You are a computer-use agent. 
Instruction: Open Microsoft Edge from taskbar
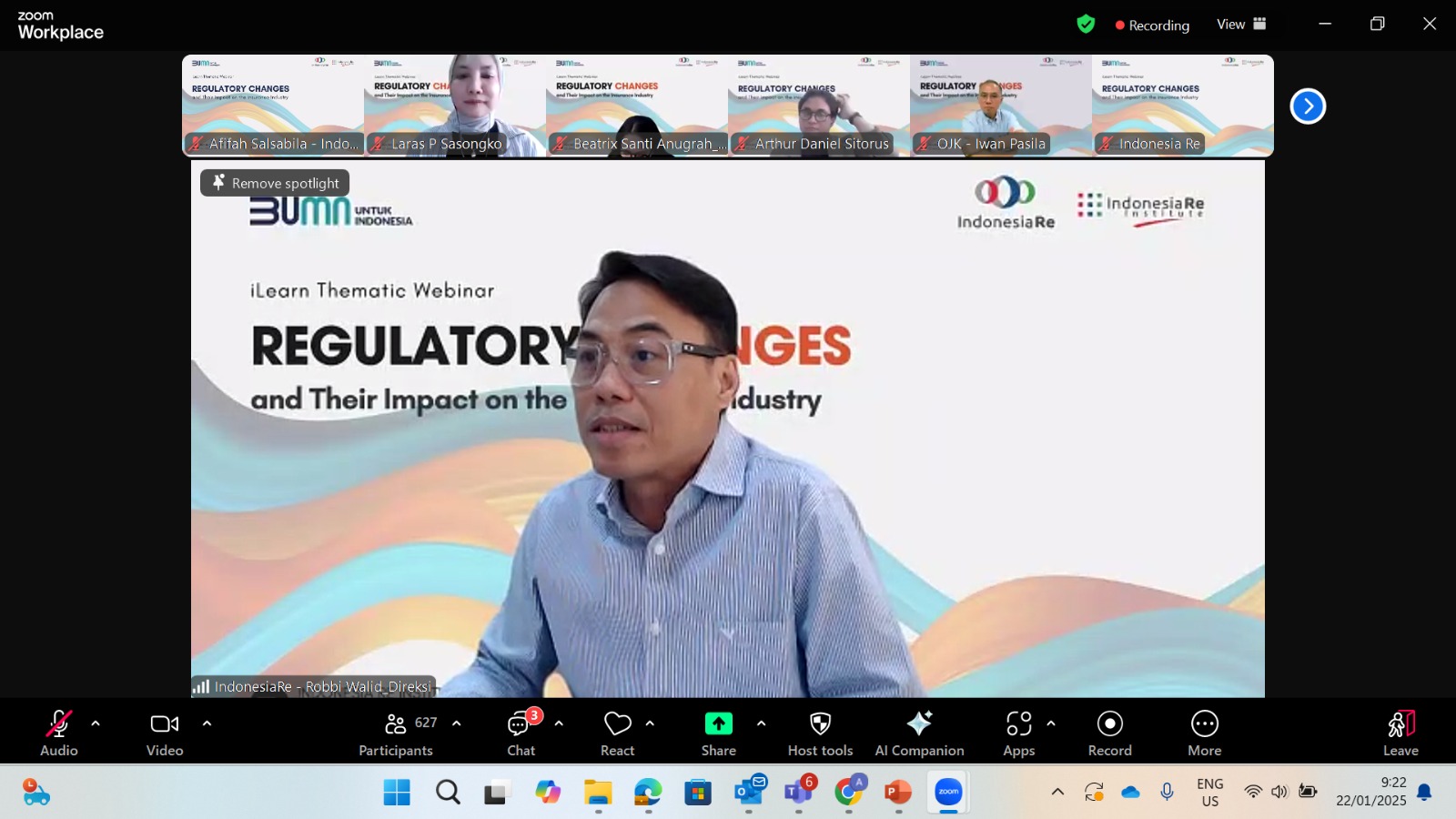point(648,793)
